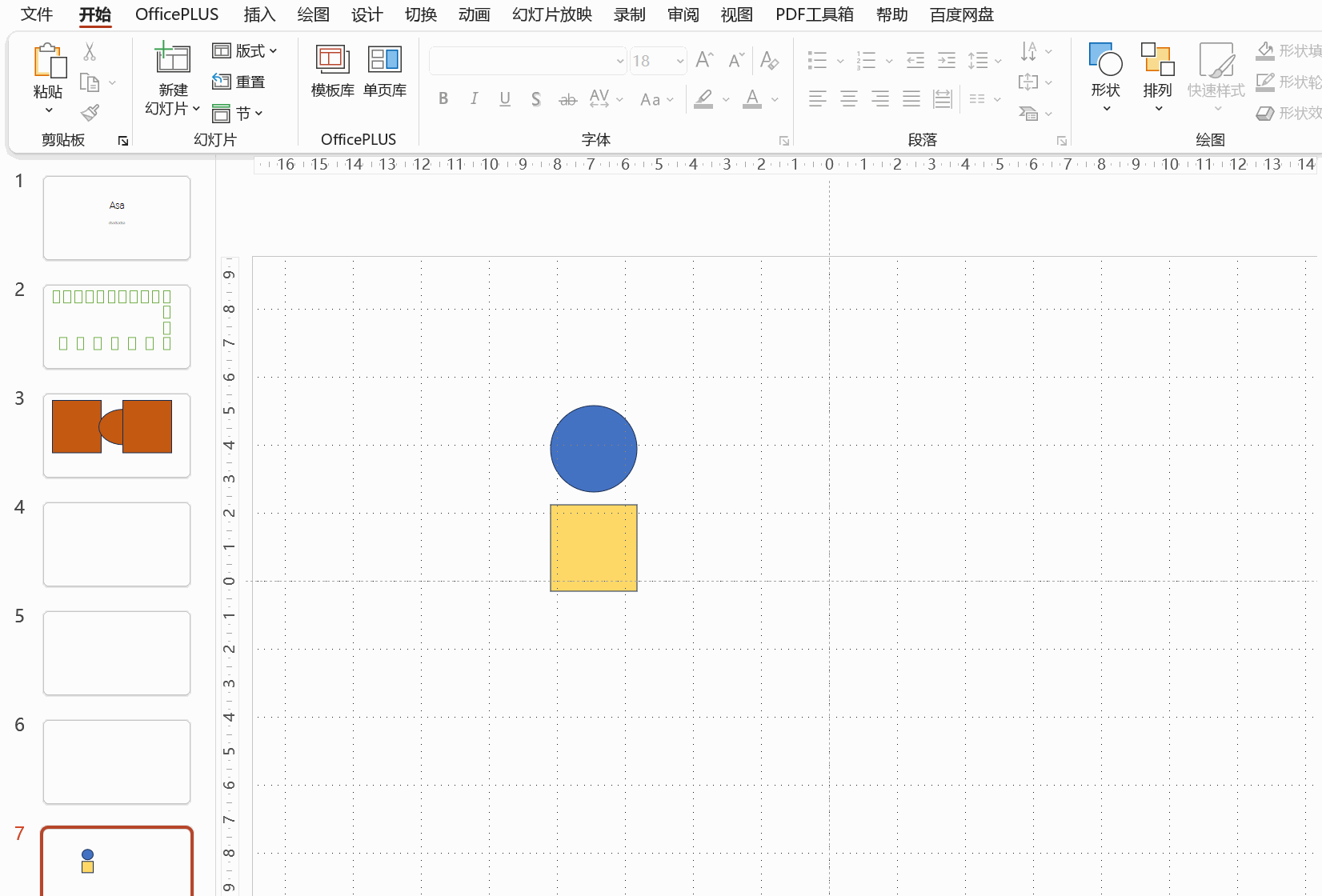1322x896 pixels.
Task: Click the Center align paragraph icon
Action: coord(849,99)
